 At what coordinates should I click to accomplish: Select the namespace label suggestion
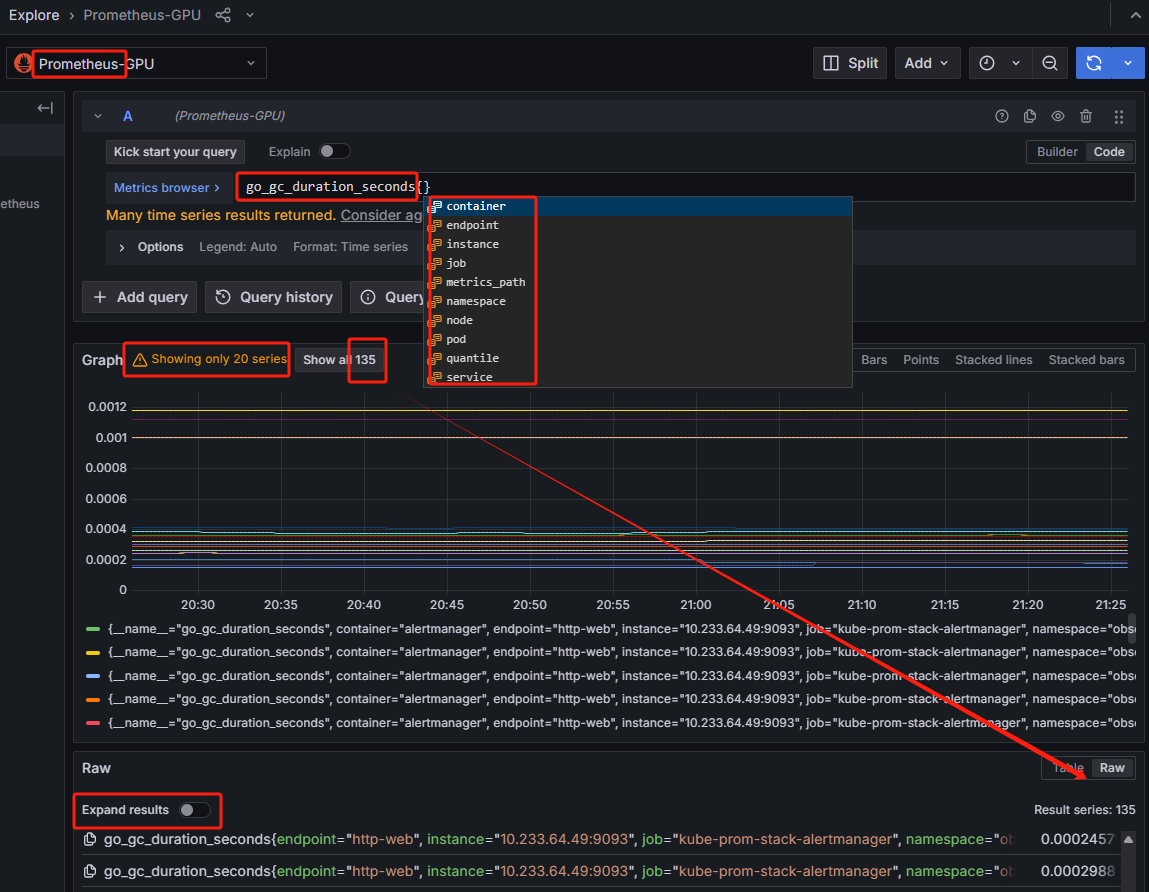[638, 301]
